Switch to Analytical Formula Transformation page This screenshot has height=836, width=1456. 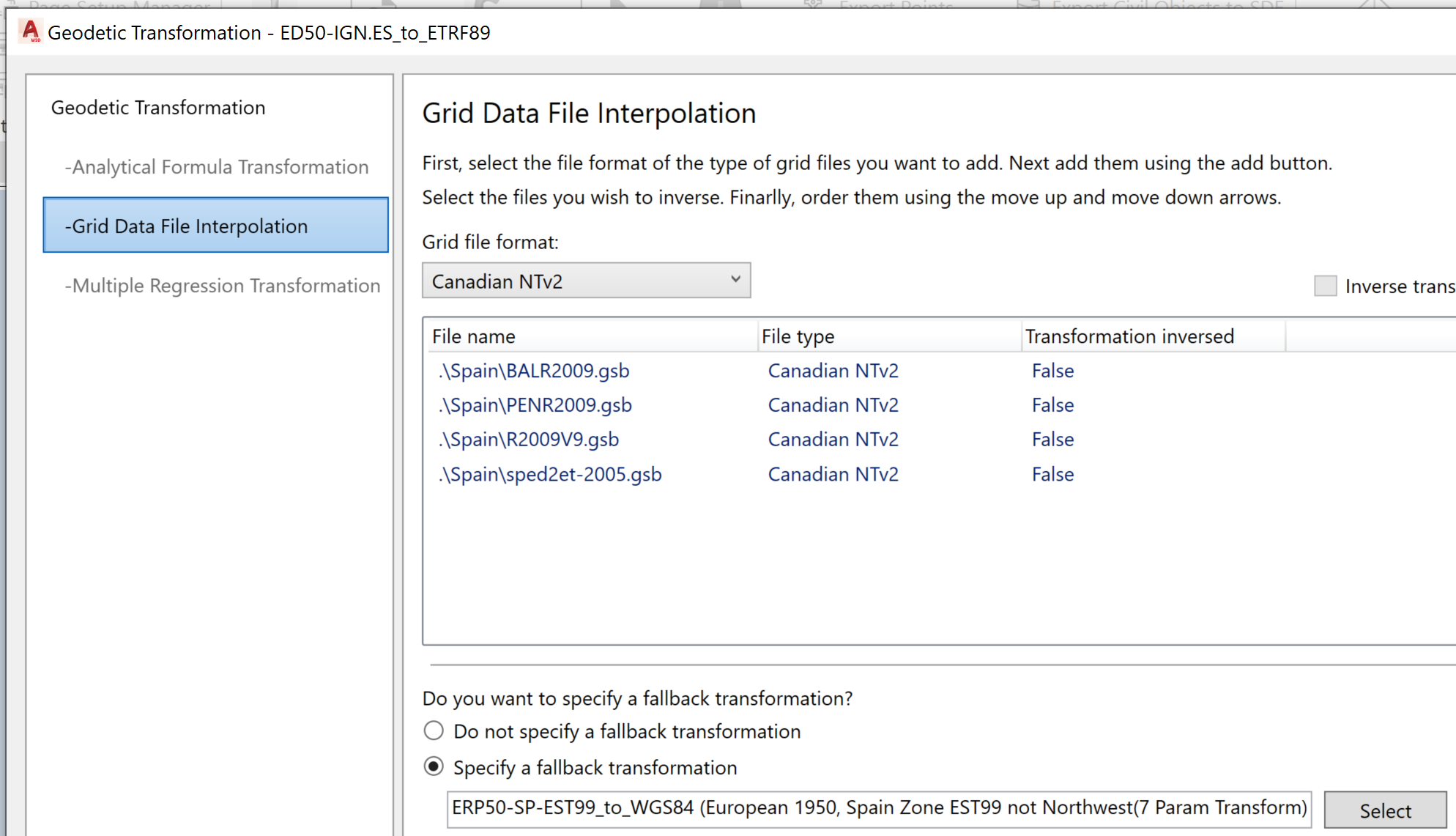click(x=217, y=166)
